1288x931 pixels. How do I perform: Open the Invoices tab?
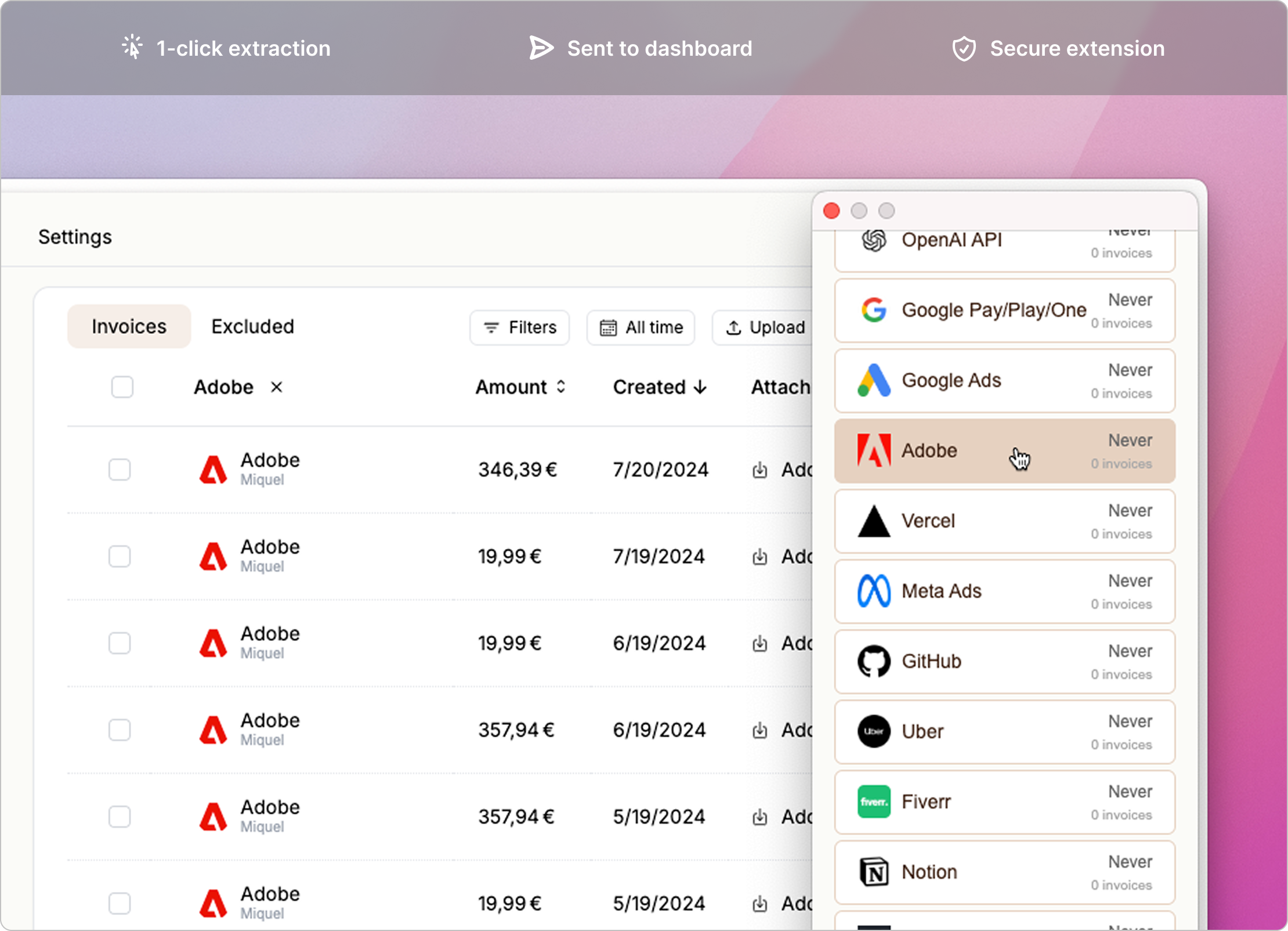point(128,326)
